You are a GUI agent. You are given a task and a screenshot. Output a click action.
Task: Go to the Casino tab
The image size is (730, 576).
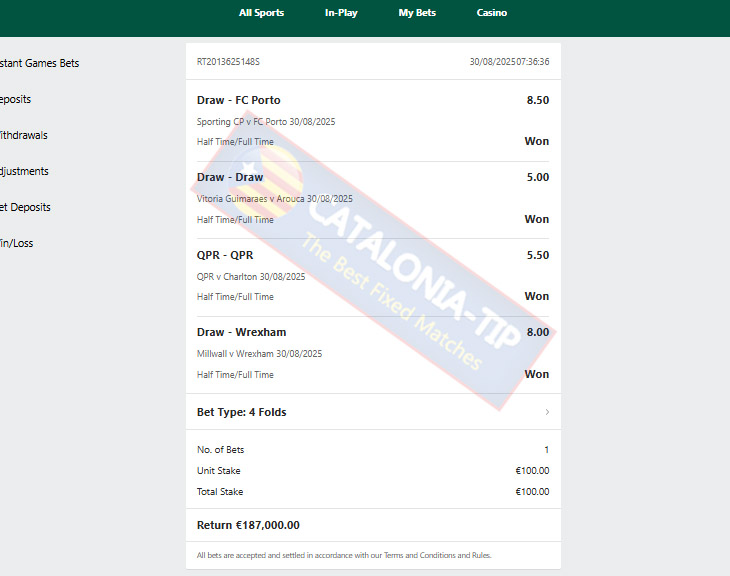[x=491, y=13]
